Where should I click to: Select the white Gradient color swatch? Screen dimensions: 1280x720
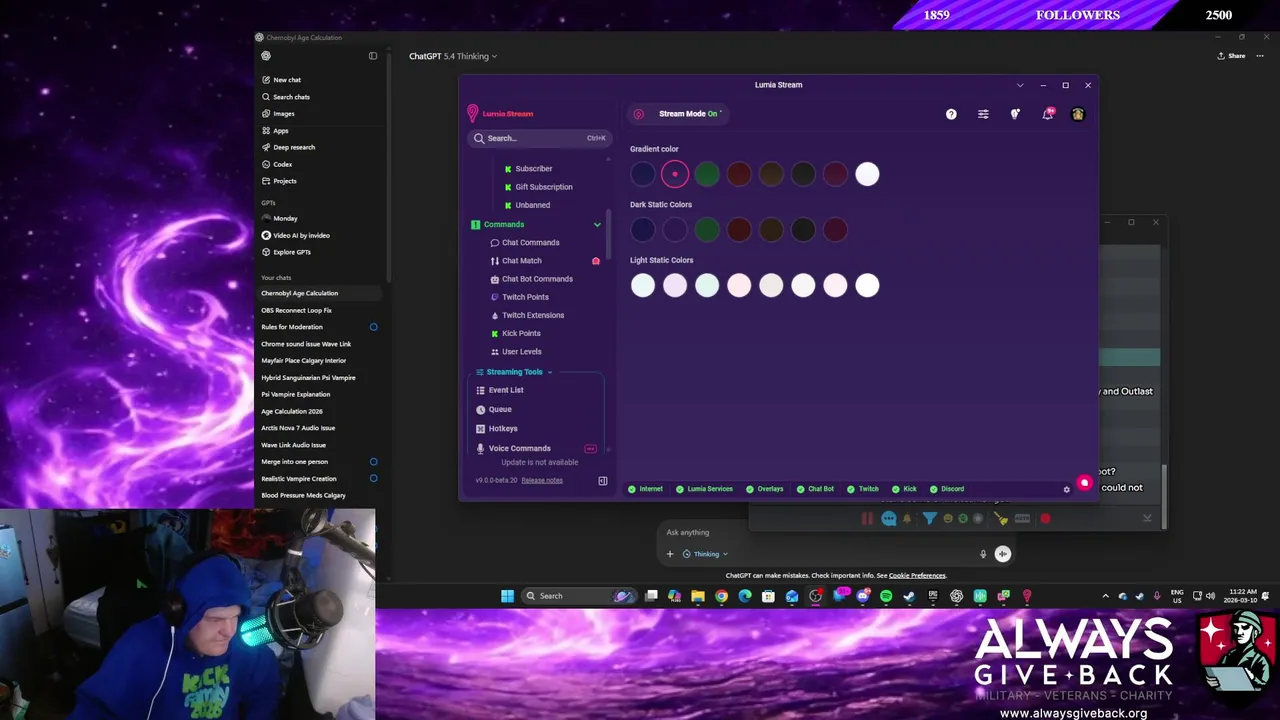(867, 174)
